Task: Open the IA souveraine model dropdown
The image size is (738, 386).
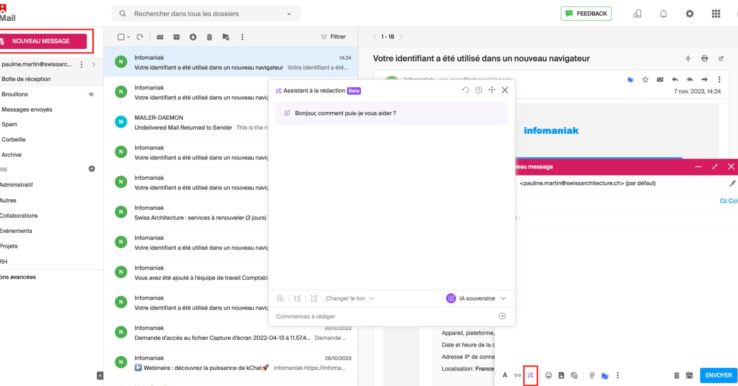Action: 476,298
